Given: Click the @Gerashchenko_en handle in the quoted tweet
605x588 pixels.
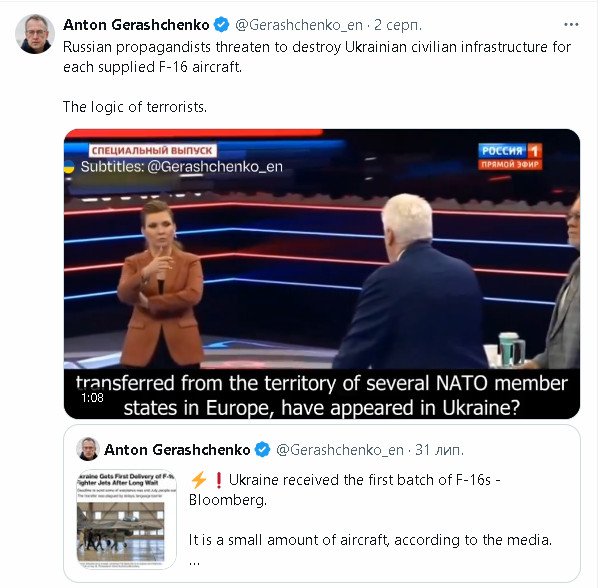Looking at the screenshot, I should [x=339, y=449].
